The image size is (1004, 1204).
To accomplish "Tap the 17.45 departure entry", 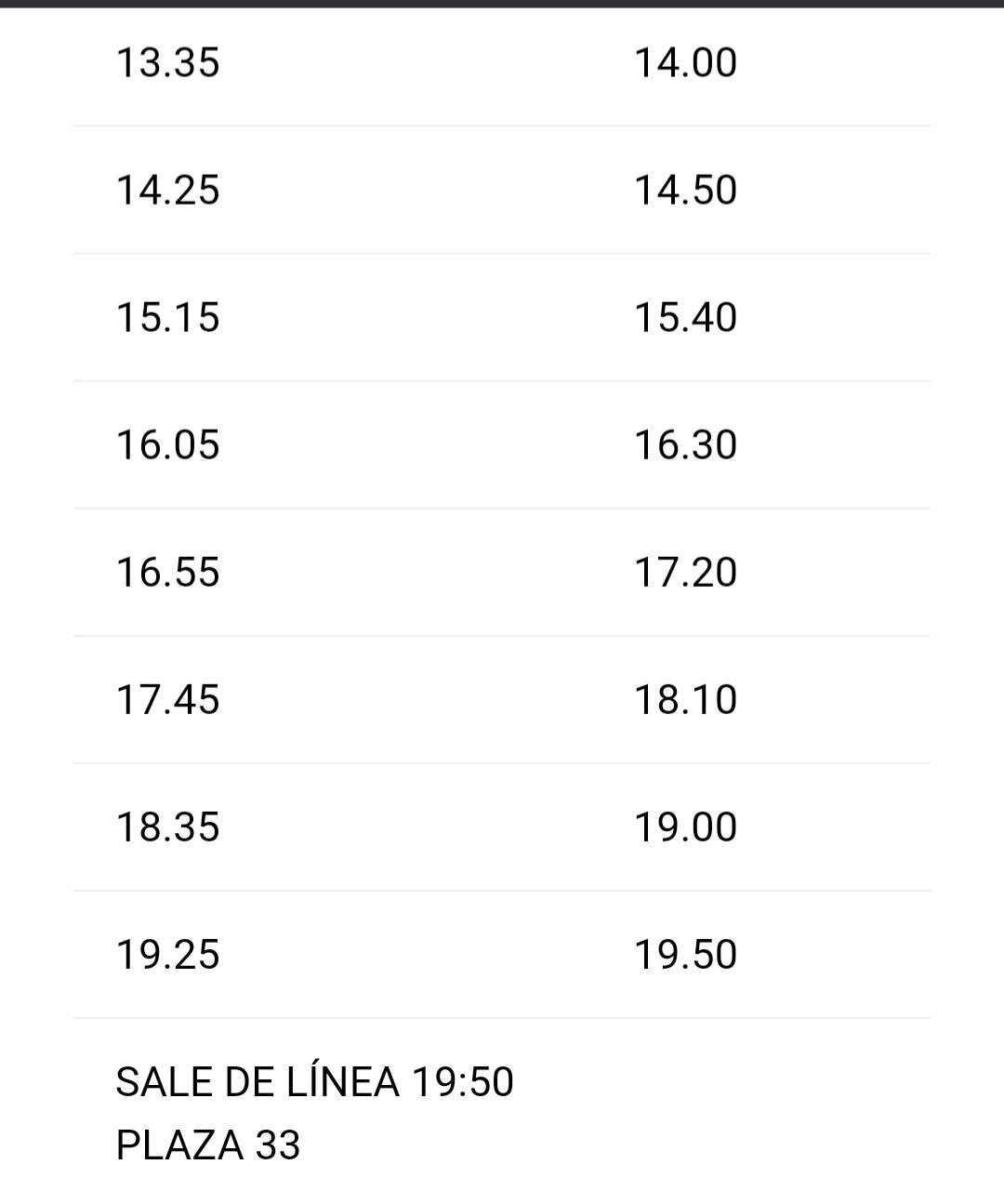I will click(x=167, y=700).
